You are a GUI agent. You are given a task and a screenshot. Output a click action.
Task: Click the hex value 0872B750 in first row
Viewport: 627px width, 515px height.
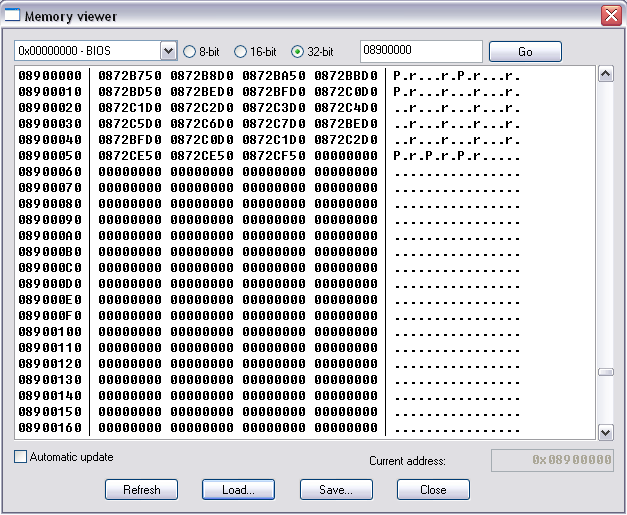pyautogui.click(x=130, y=76)
